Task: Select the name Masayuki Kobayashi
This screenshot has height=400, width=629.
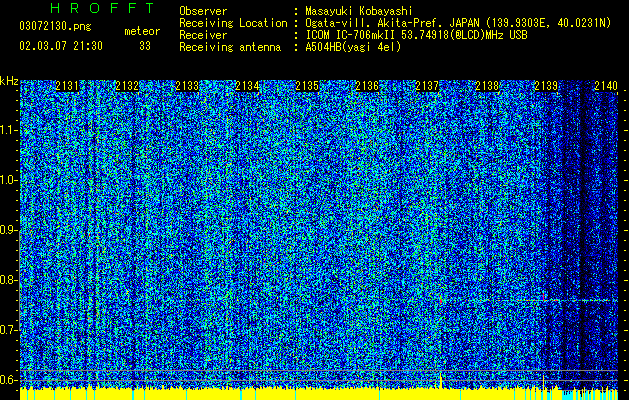Action: point(359,11)
